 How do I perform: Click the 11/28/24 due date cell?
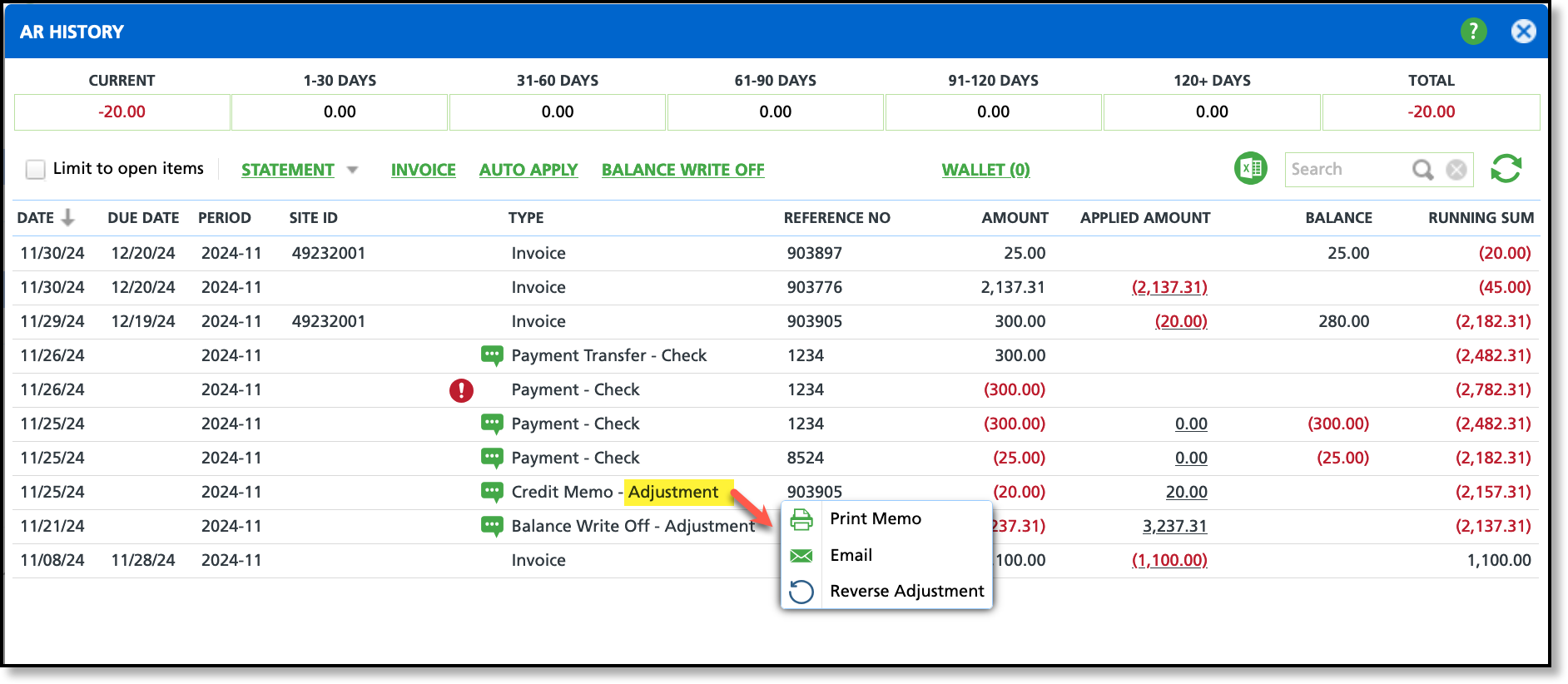click(143, 560)
